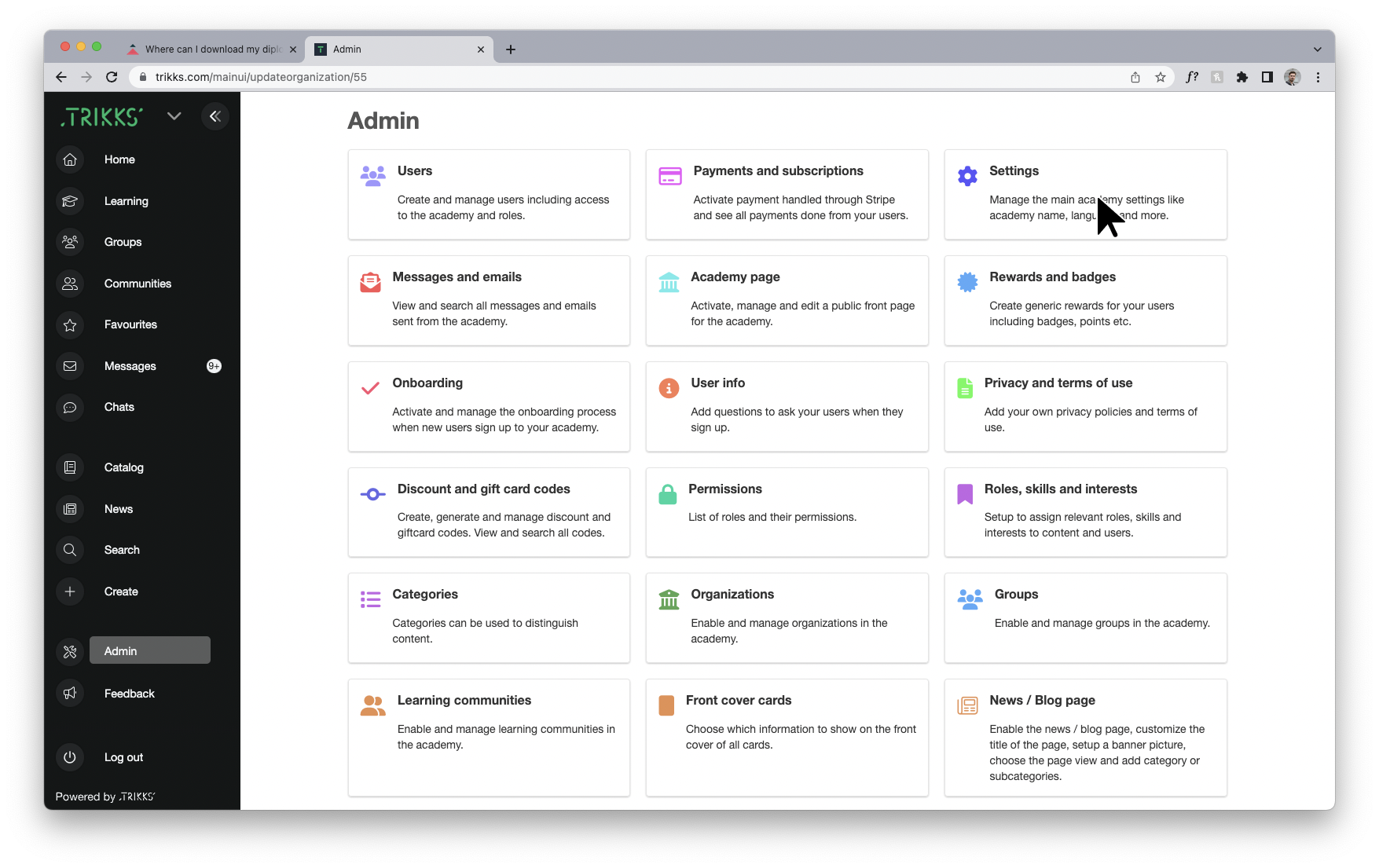Click the Favourites star icon
The height and width of the screenshot is (868, 1379).
tap(70, 324)
